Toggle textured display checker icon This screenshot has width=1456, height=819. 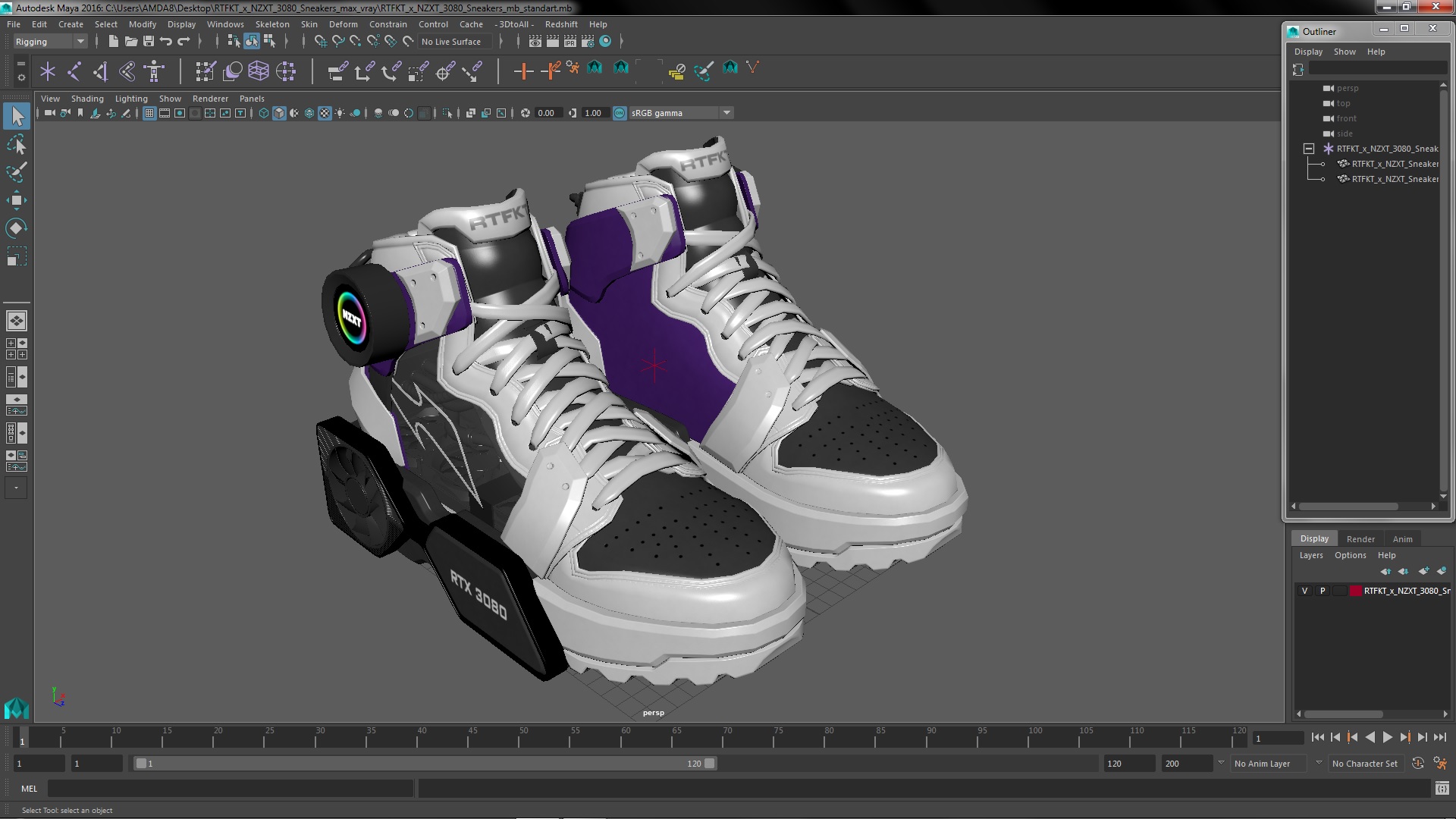click(x=325, y=113)
